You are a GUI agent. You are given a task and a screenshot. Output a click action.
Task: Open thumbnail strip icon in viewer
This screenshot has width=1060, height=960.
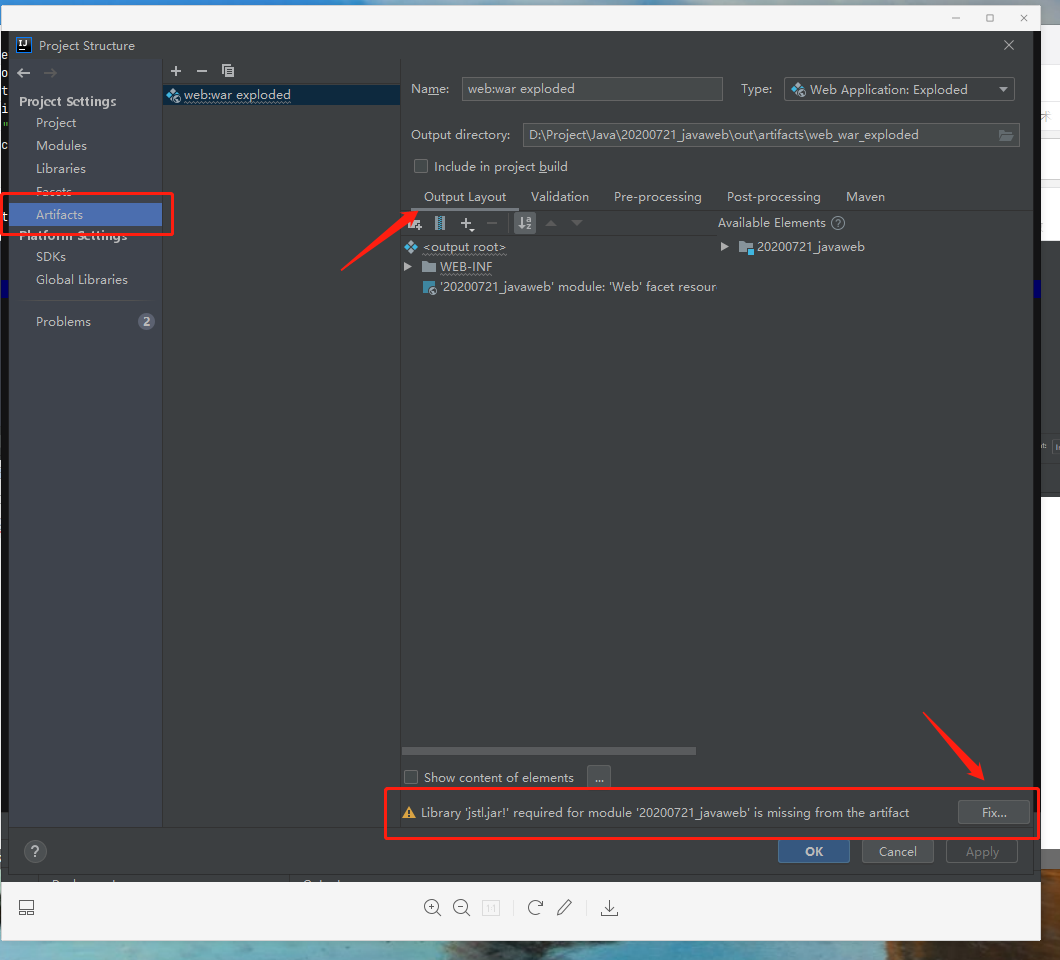pos(26,908)
